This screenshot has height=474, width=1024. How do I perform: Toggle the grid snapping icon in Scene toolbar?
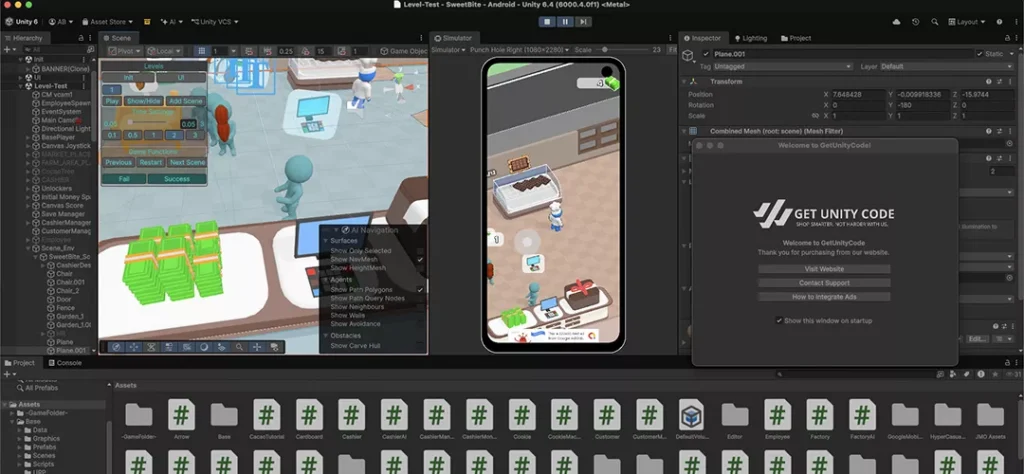tap(202, 51)
